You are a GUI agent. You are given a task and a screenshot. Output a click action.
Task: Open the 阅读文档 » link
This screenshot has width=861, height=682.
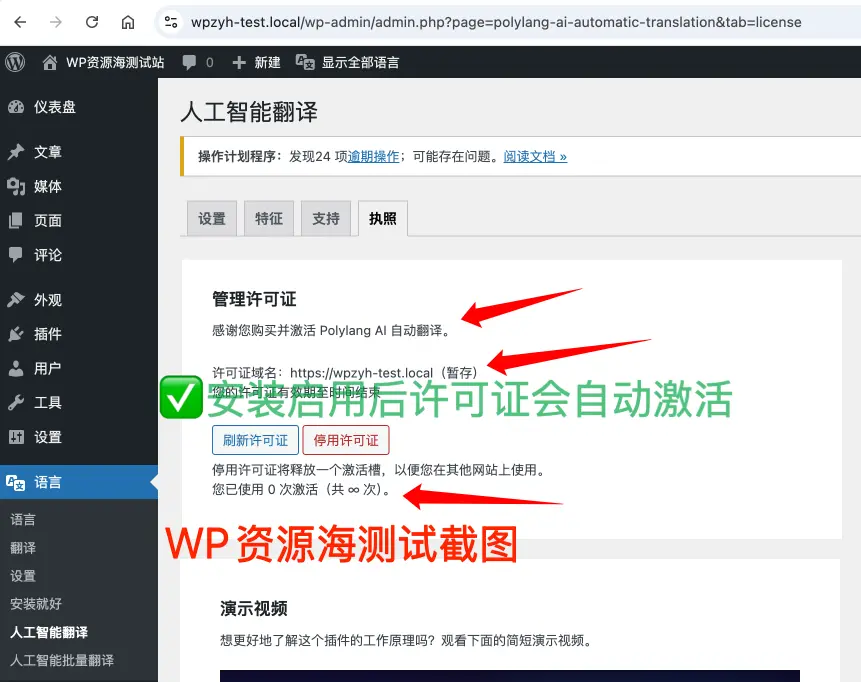click(x=535, y=156)
